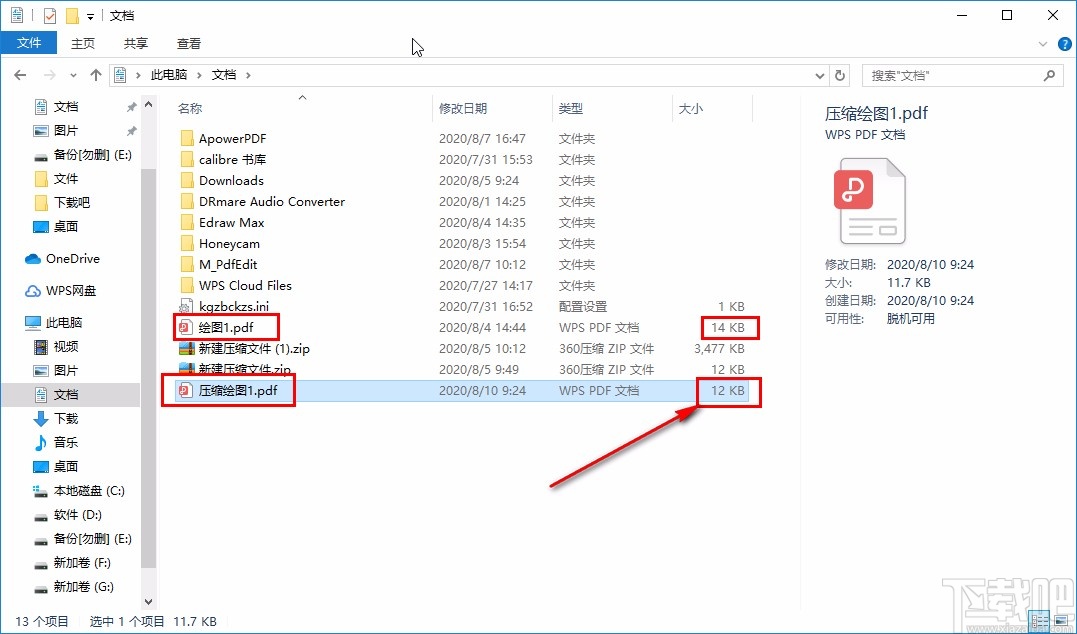The width and height of the screenshot is (1077, 634).
Task: Open the 文件 menu
Action: click(29, 43)
